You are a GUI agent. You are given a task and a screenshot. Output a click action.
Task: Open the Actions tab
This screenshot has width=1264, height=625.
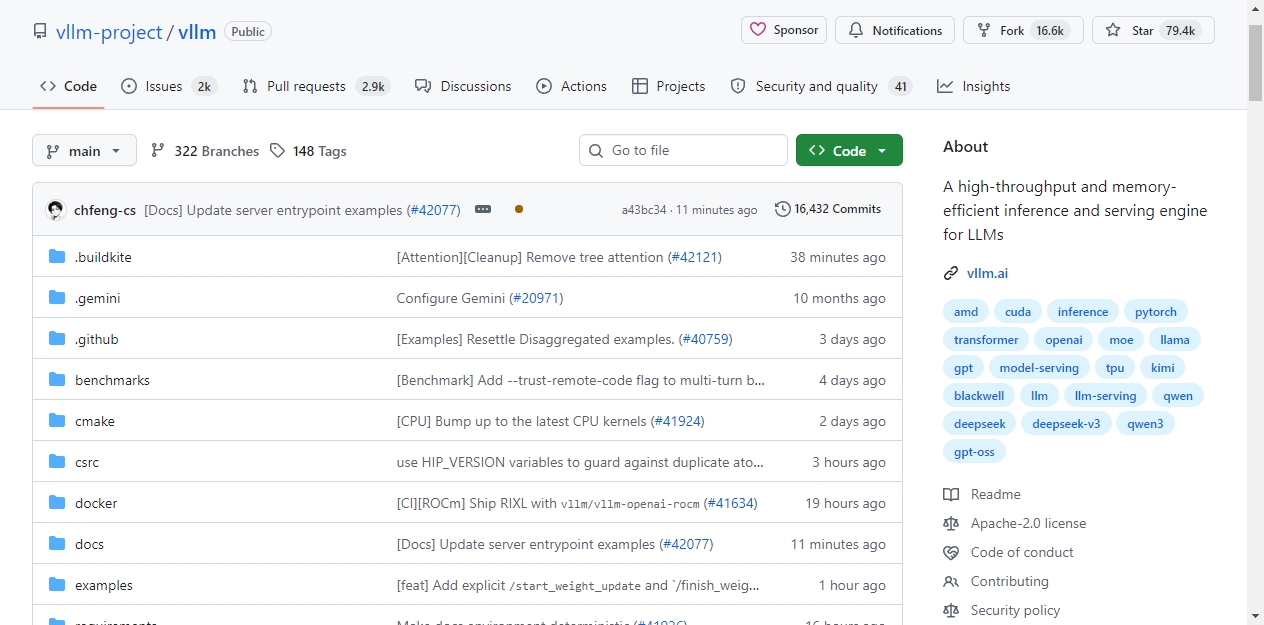tap(572, 86)
